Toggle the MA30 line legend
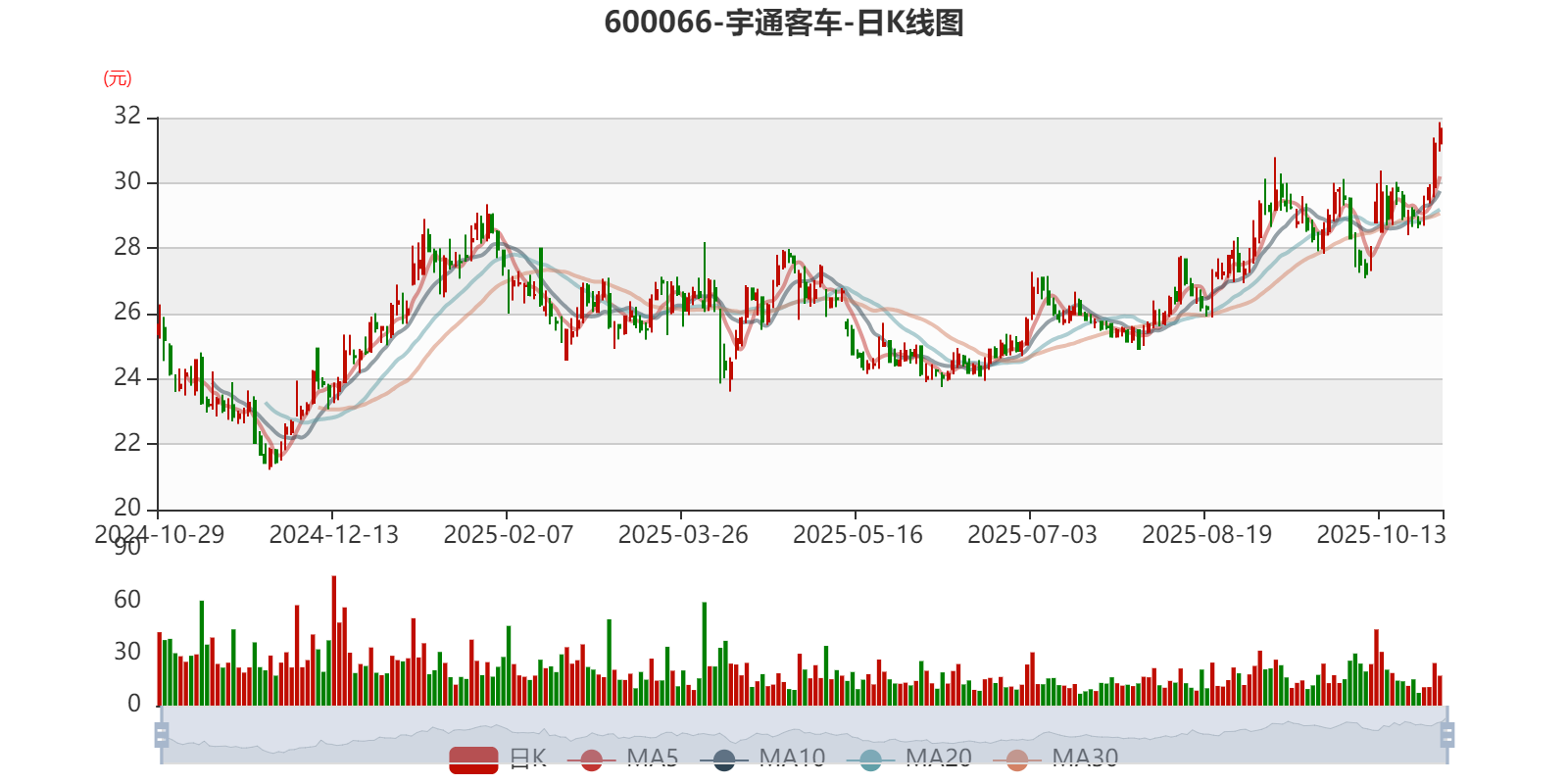 tap(1055, 759)
